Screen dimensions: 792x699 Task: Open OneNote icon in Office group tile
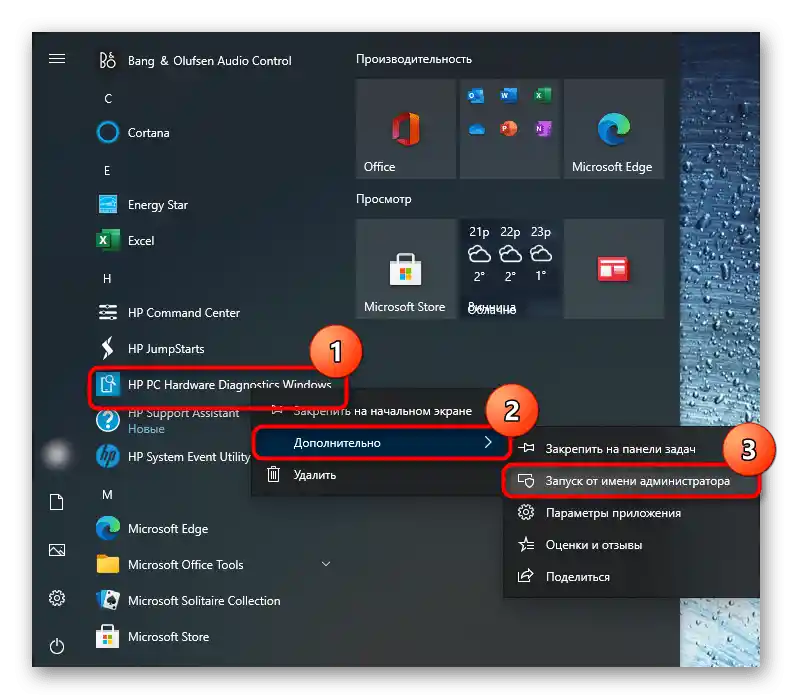(543, 128)
